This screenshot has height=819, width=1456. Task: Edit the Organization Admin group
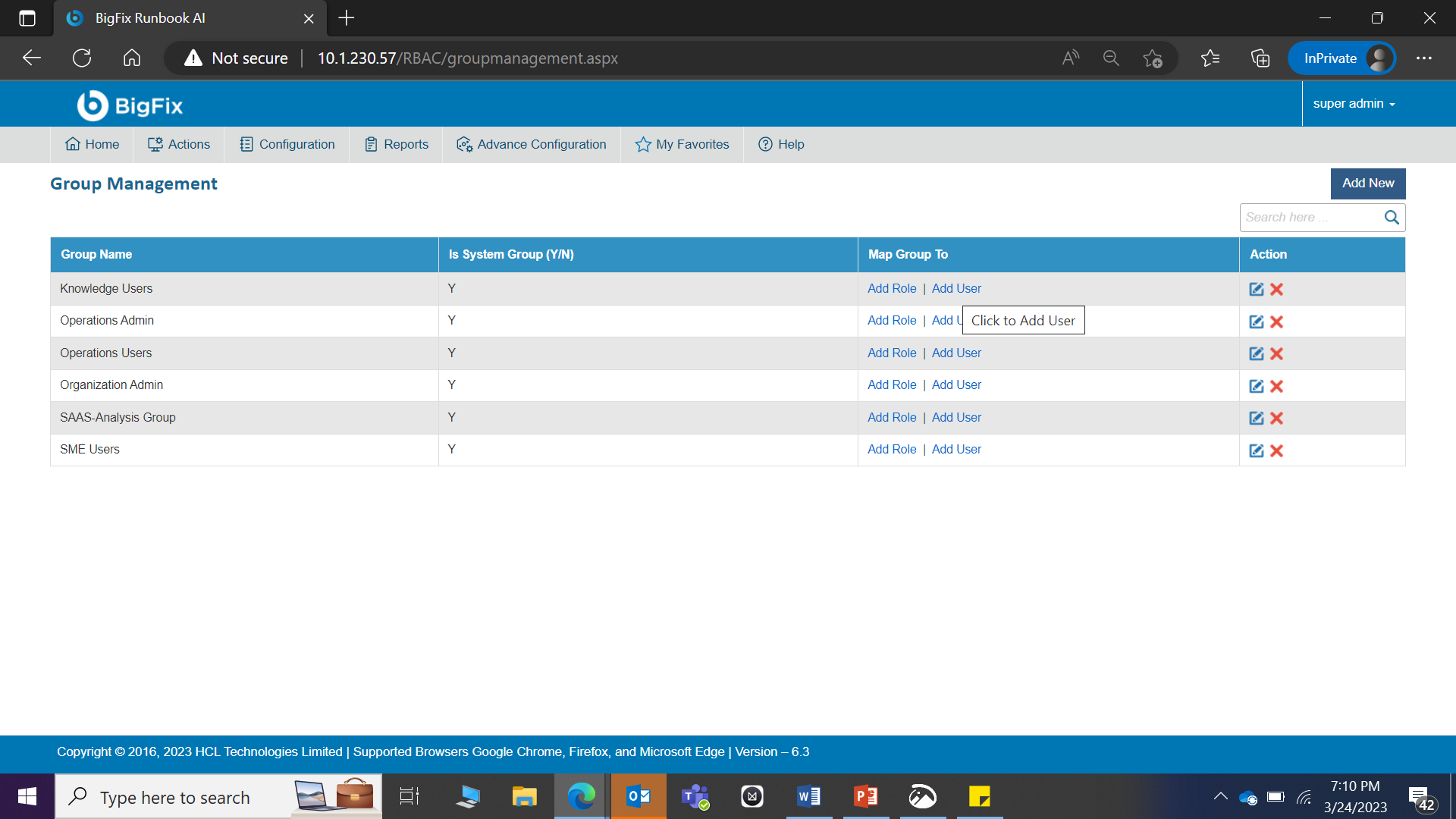point(1256,386)
